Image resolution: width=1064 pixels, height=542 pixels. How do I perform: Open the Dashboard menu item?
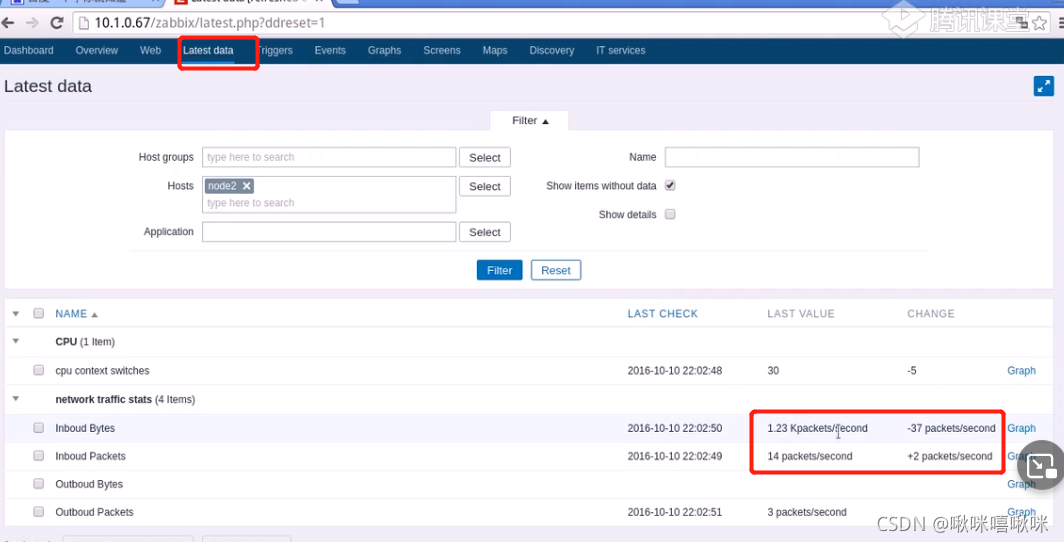click(x=28, y=50)
